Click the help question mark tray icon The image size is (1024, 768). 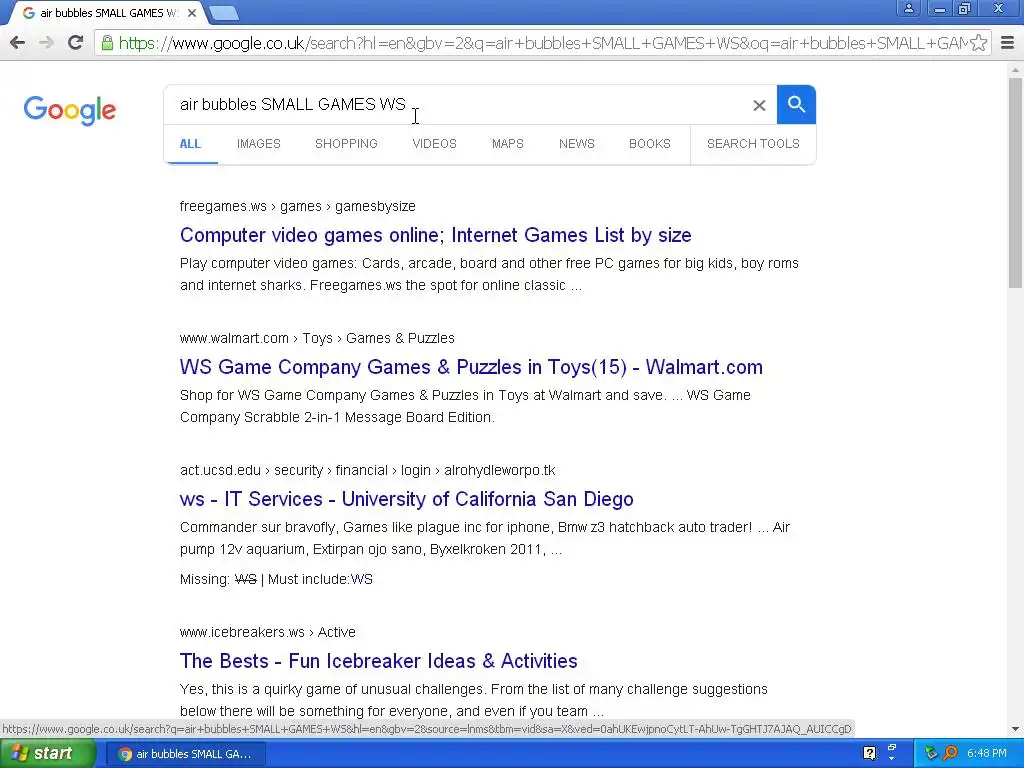click(x=869, y=754)
